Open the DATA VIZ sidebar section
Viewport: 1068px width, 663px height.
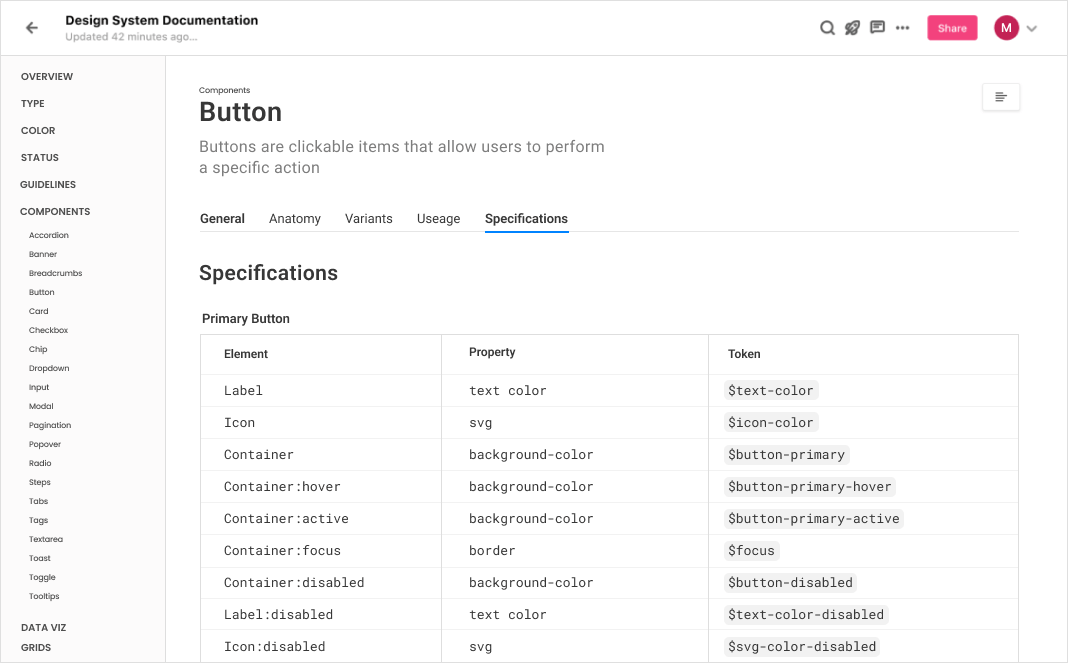(x=44, y=628)
